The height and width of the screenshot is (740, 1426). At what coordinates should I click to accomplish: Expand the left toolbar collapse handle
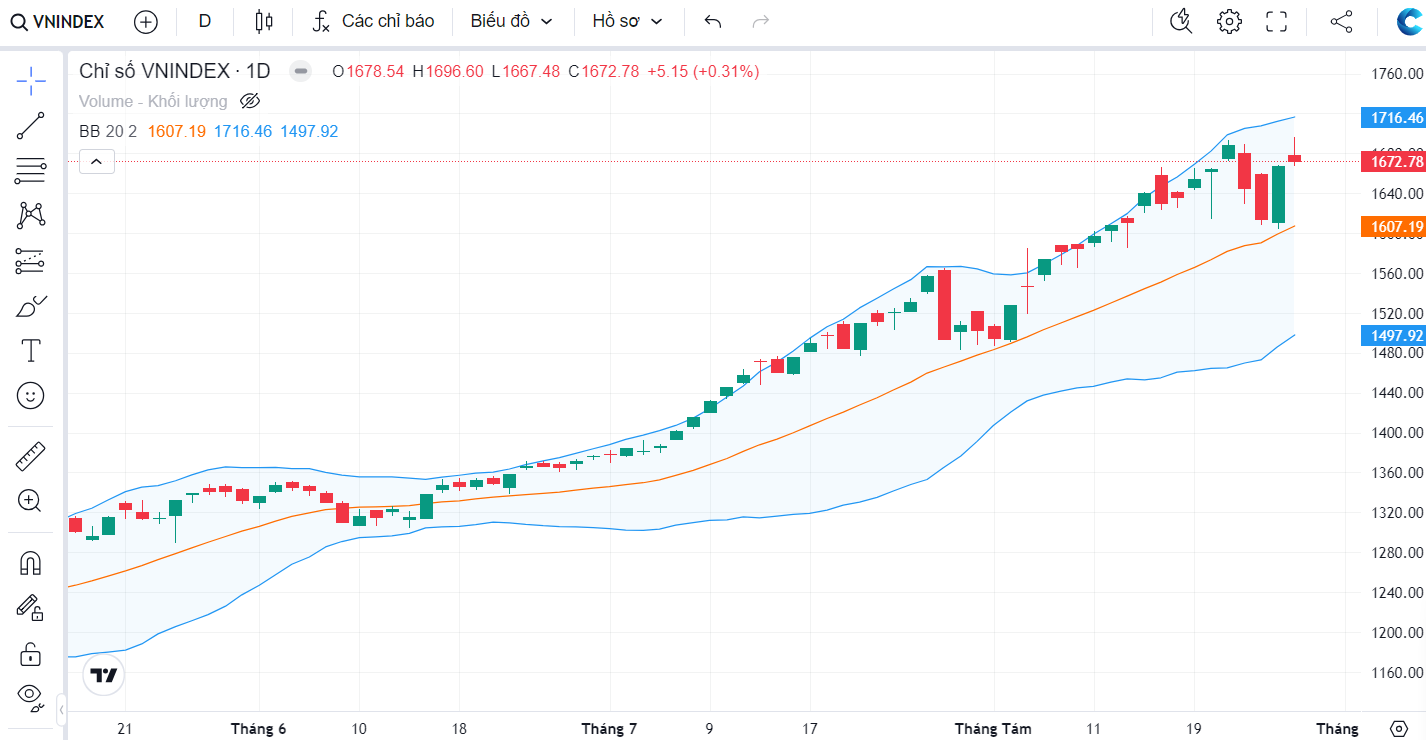61,710
